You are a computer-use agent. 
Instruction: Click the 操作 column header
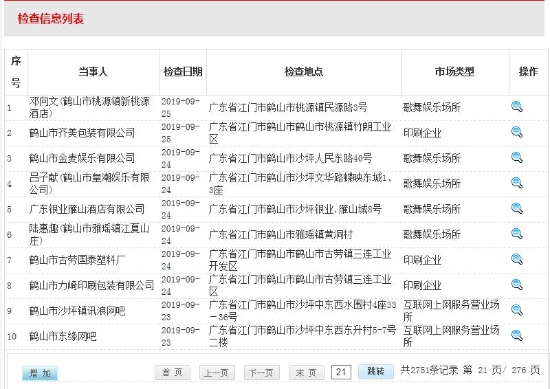pyautogui.click(x=528, y=72)
